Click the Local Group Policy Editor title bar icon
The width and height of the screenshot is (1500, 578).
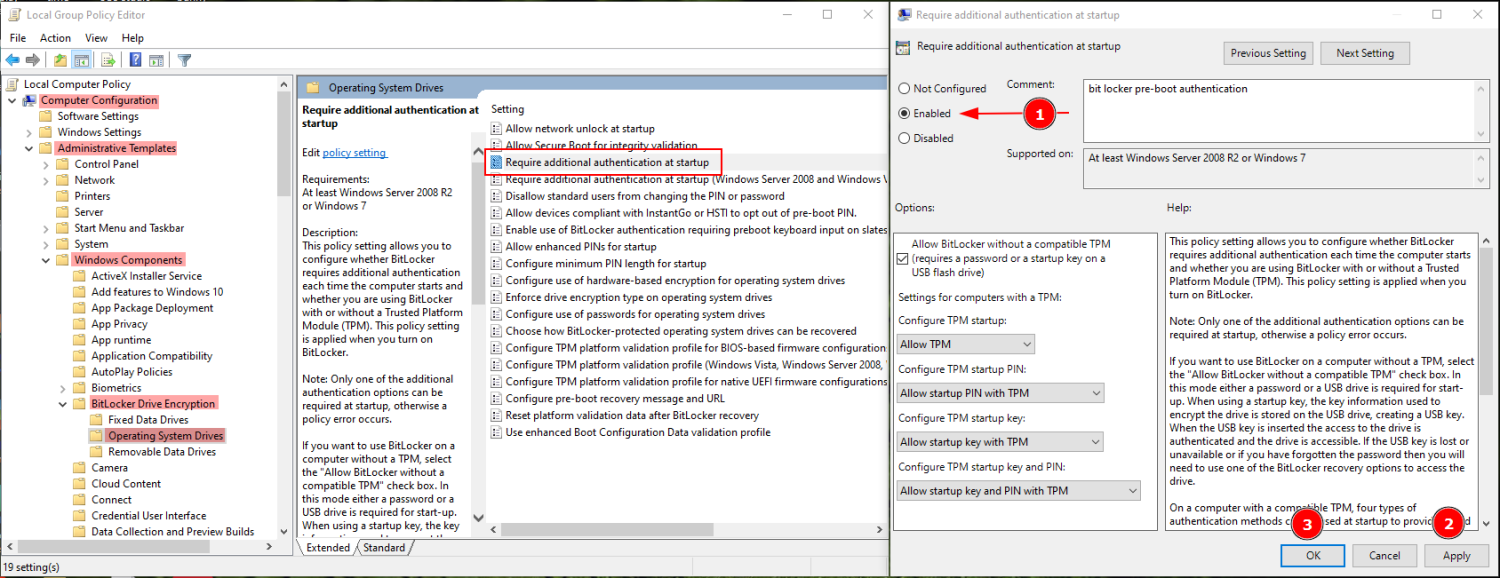12,14
